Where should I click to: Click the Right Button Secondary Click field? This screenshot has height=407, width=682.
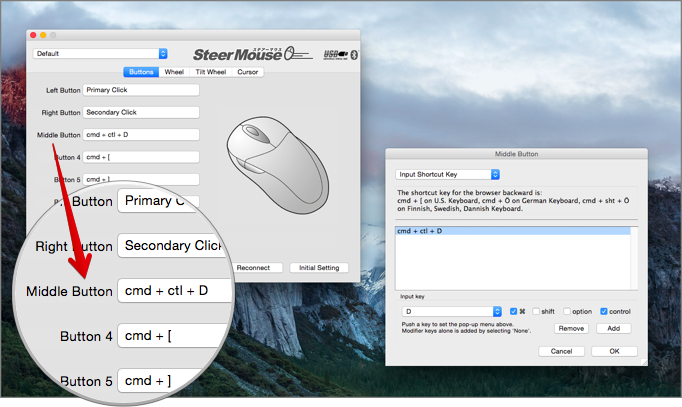(141, 112)
